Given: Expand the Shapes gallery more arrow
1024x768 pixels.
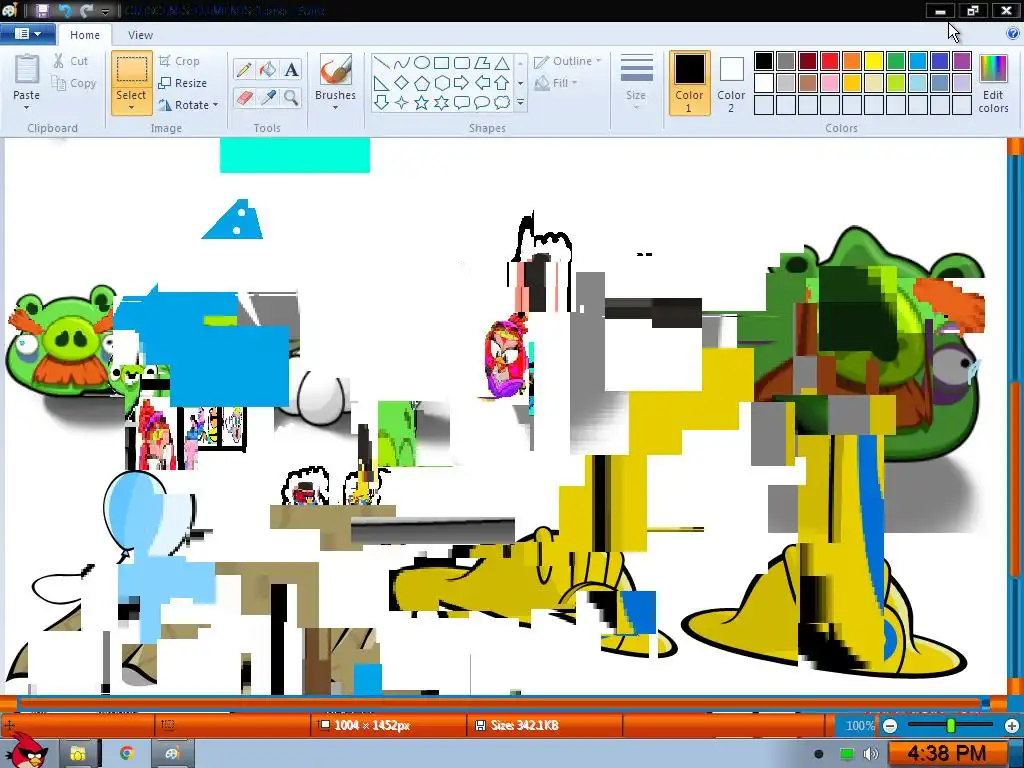Looking at the screenshot, I should [520, 103].
